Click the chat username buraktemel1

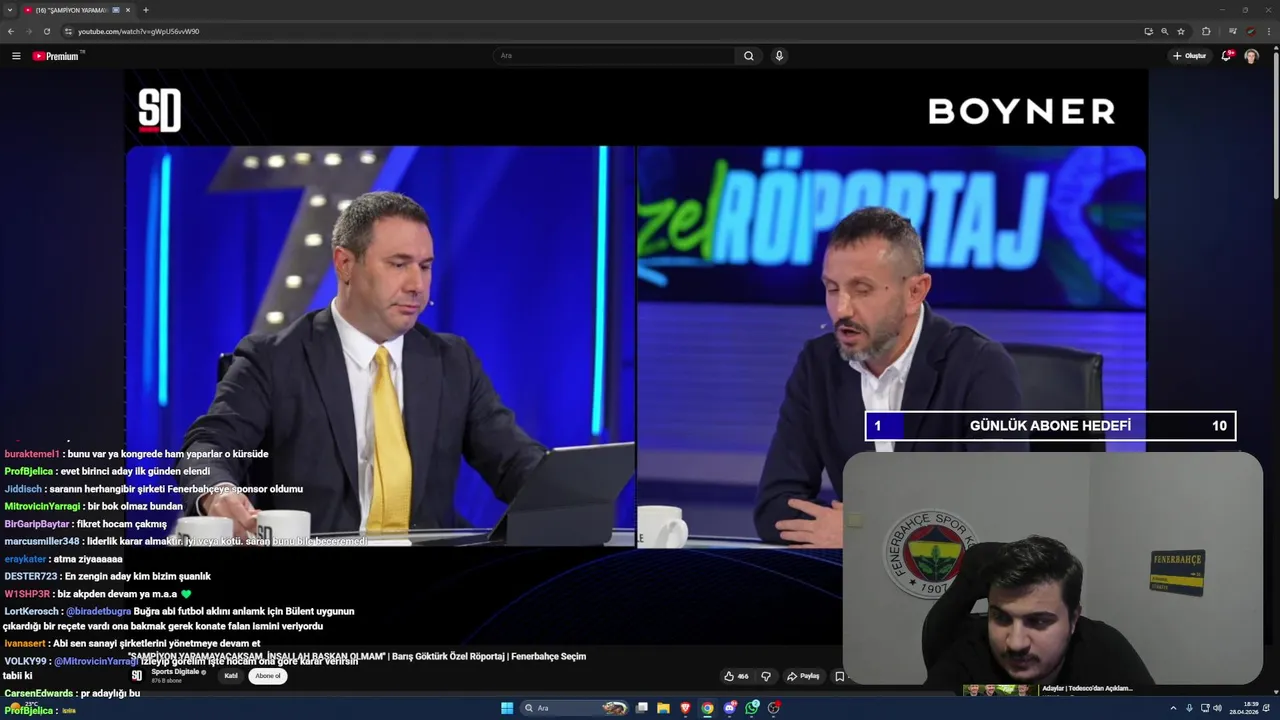31,454
